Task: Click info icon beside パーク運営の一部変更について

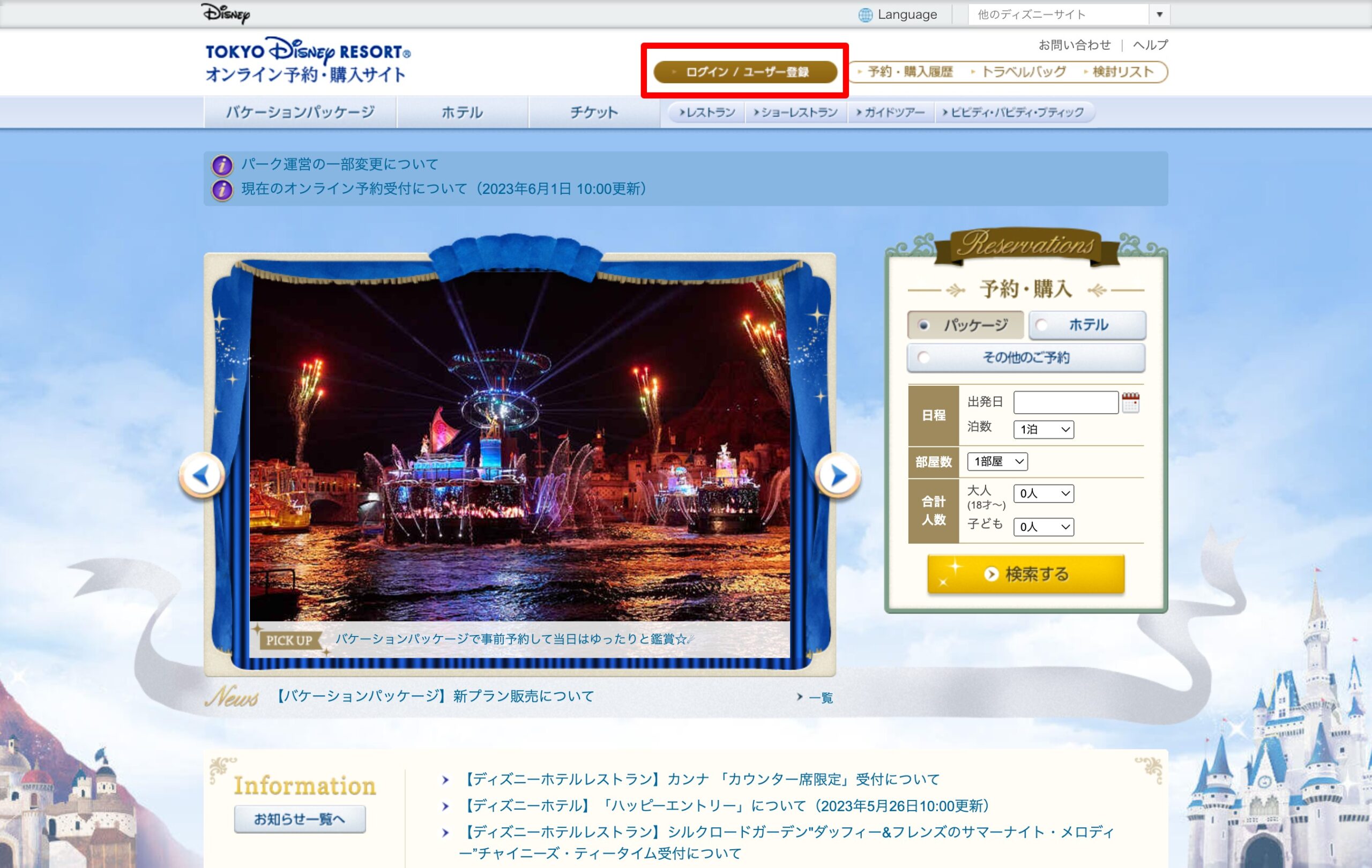Action: [x=222, y=165]
